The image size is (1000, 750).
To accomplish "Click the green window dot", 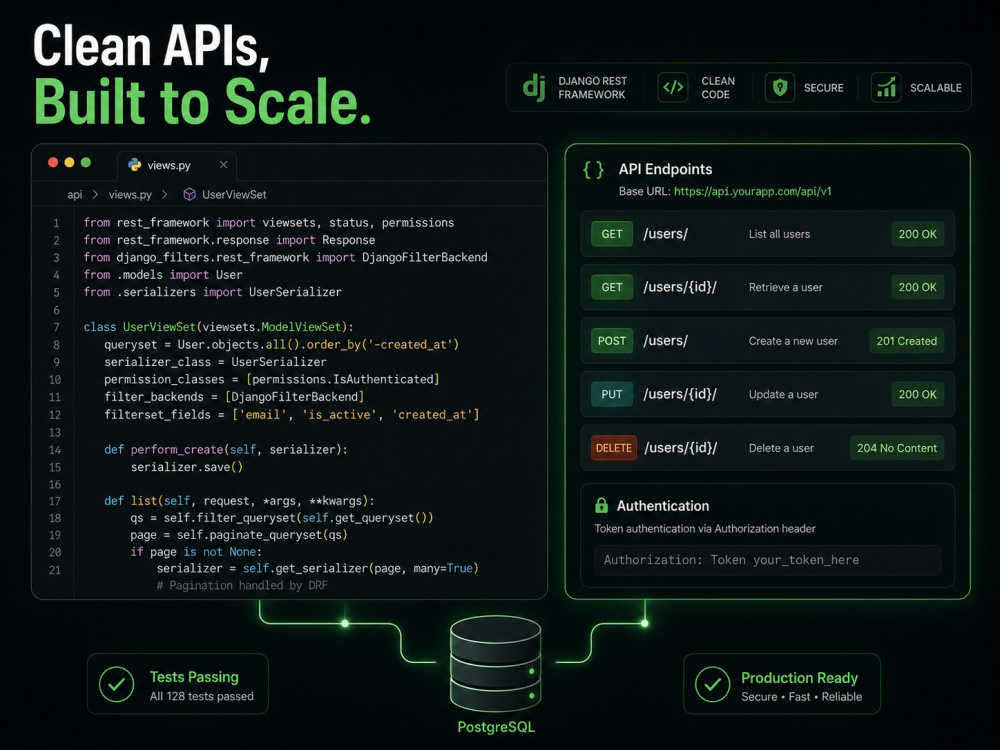I will click(x=86, y=163).
